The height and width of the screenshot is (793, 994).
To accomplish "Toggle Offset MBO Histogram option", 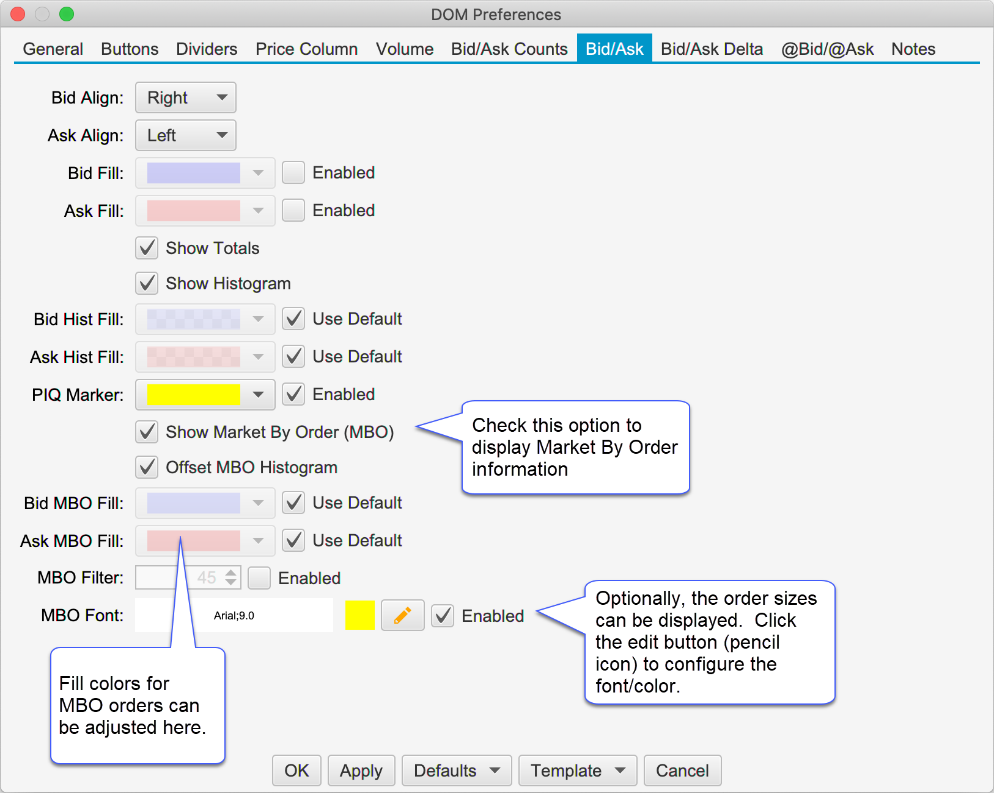I will [x=148, y=467].
